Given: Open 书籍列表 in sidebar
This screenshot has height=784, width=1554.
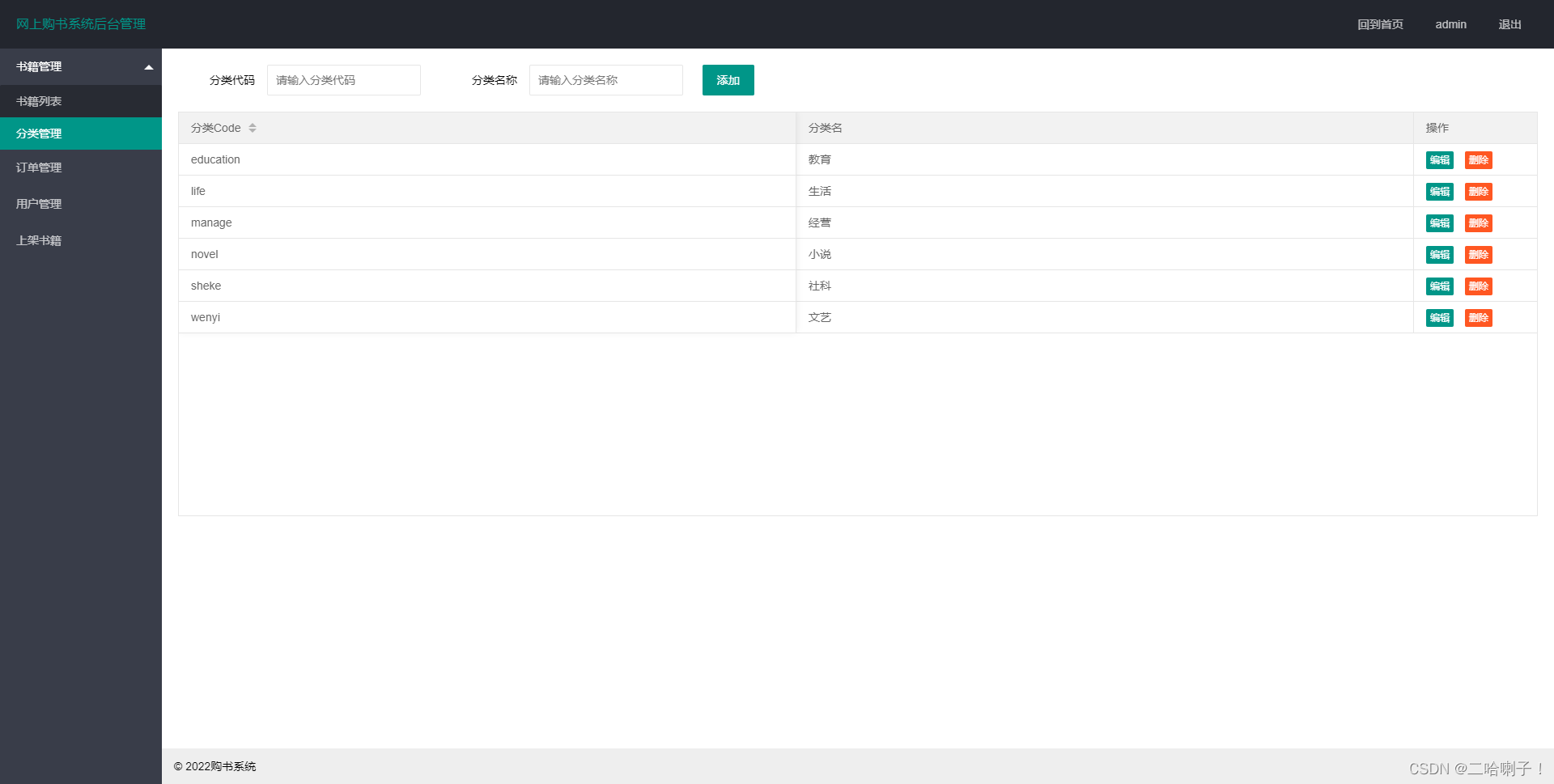Looking at the screenshot, I should pyautogui.click(x=81, y=101).
